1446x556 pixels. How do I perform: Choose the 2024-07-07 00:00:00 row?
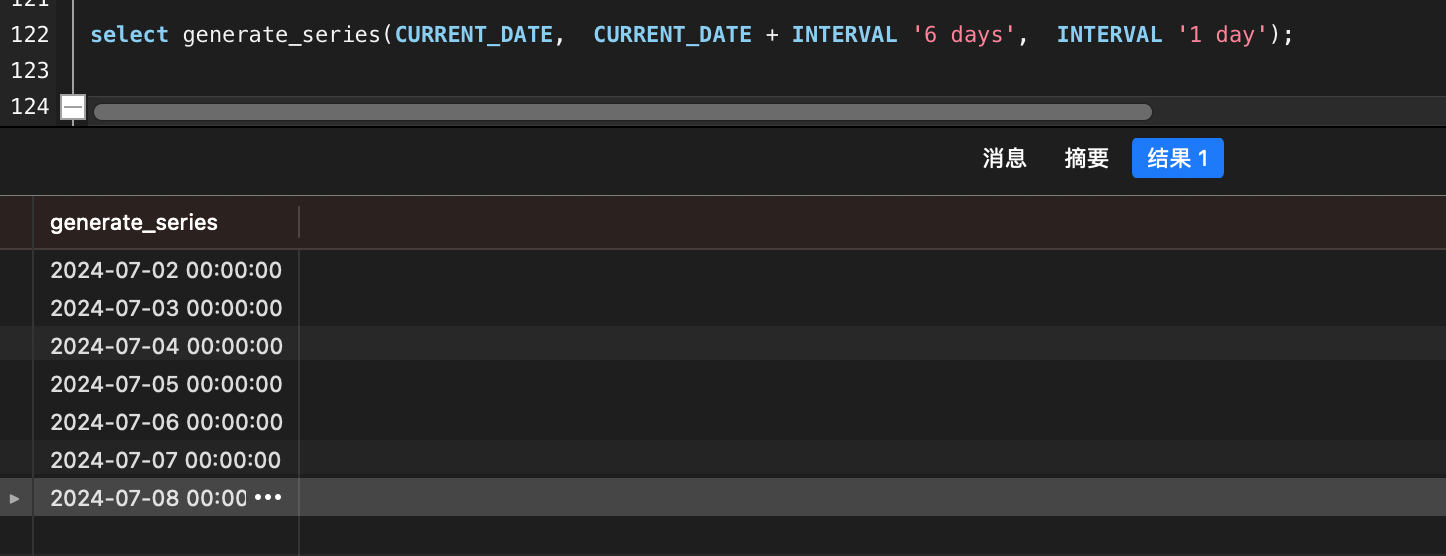pyautogui.click(x=166, y=460)
